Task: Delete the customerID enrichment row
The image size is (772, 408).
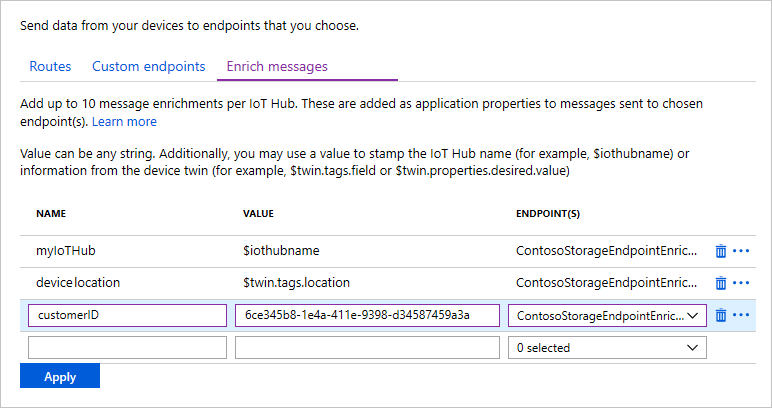Action: click(720, 315)
